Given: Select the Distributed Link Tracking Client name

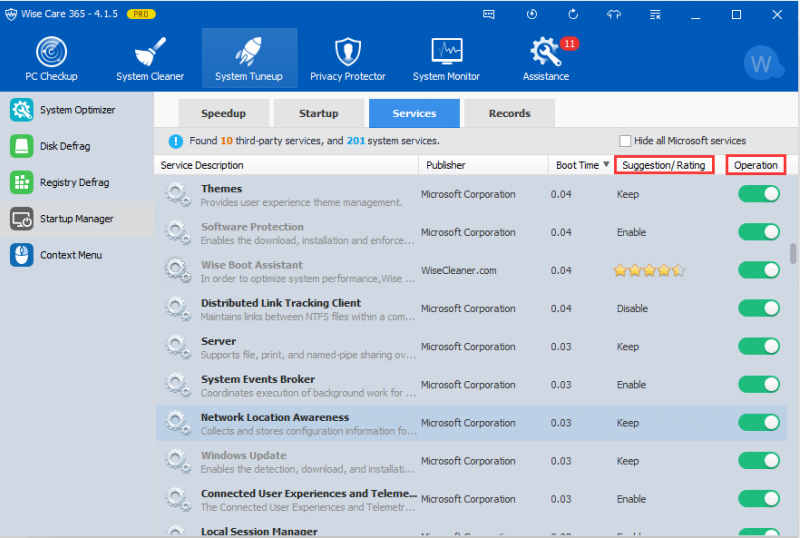Looking at the screenshot, I should (x=281, y=303).
